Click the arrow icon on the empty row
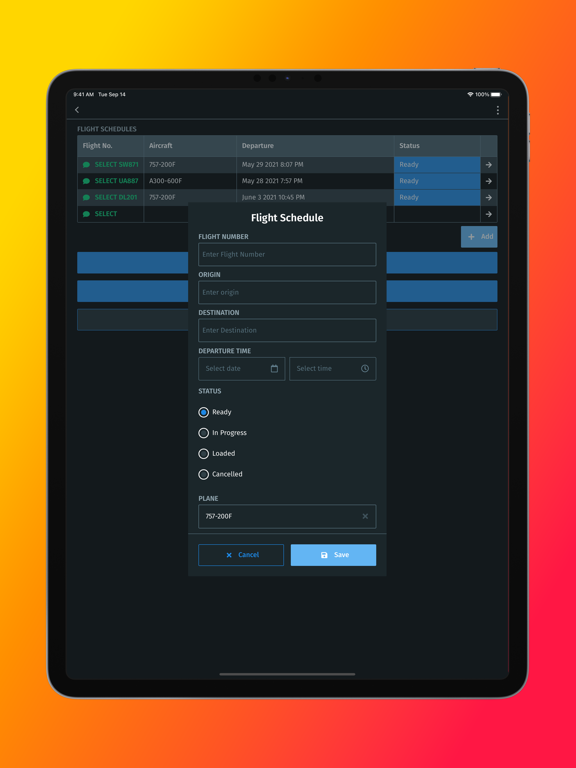This screenshot has height=768, width=576. coord(489,214)
